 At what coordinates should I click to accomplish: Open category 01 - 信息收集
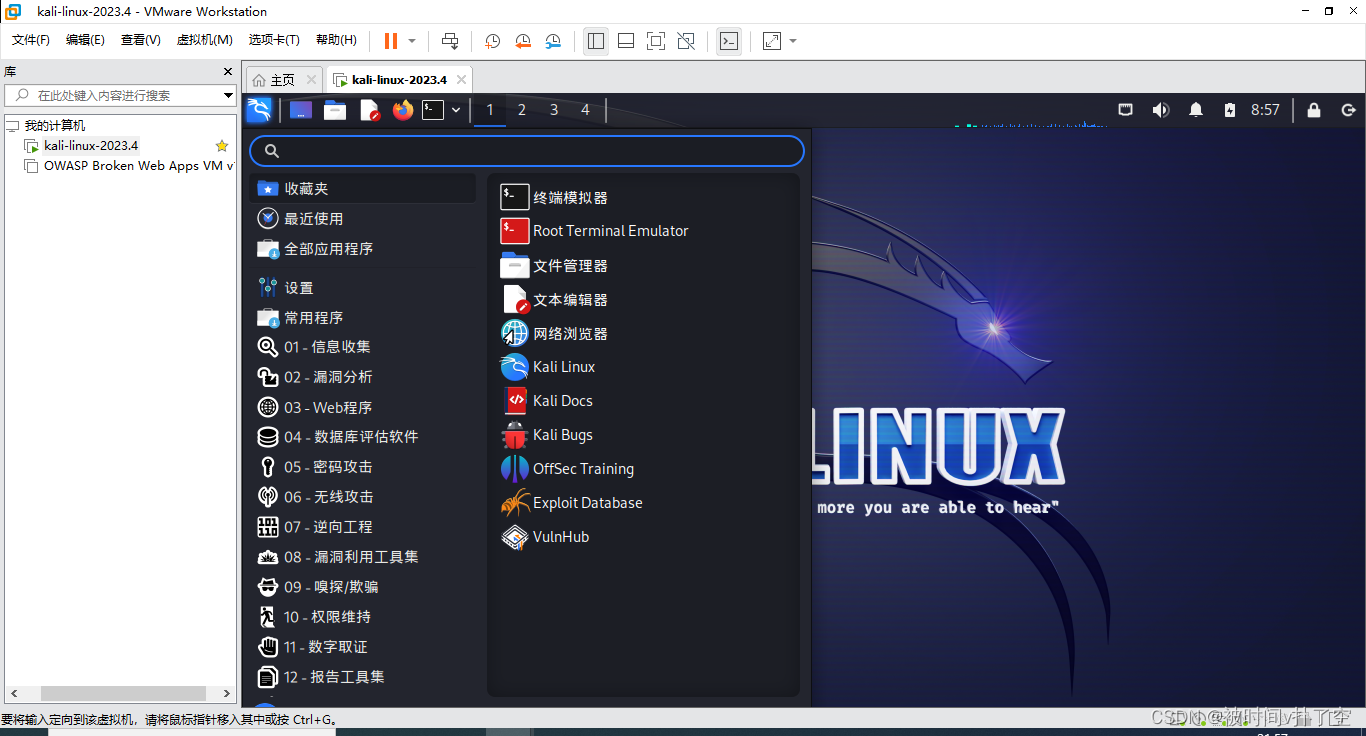pos(364,347)
